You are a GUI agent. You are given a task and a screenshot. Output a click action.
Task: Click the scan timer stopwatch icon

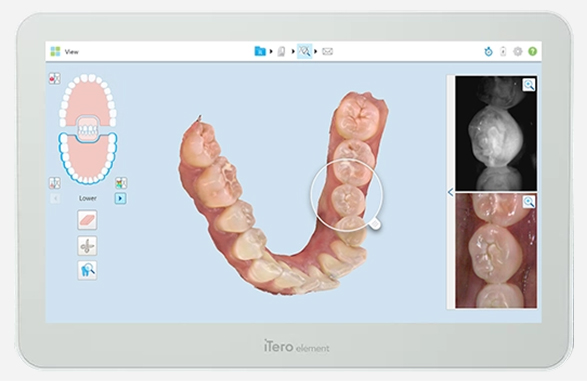pos(488,52)
